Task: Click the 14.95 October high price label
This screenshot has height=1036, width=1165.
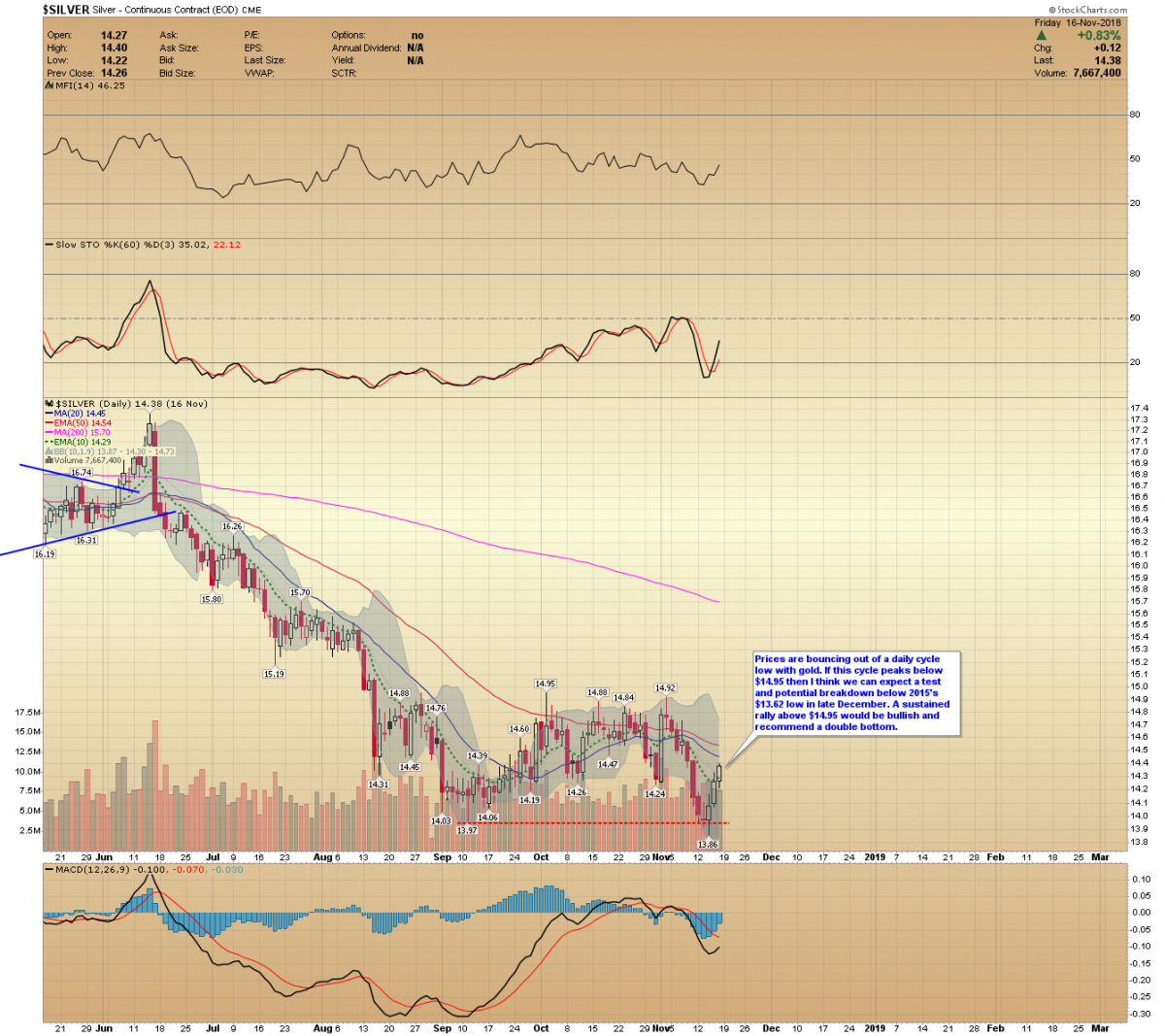Action: coord(545,685)
